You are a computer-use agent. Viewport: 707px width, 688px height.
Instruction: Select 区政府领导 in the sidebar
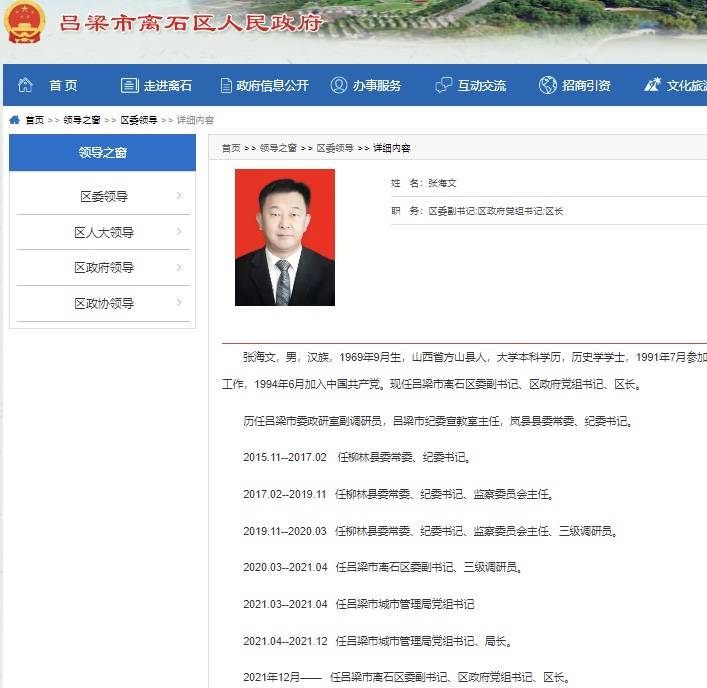104,267
